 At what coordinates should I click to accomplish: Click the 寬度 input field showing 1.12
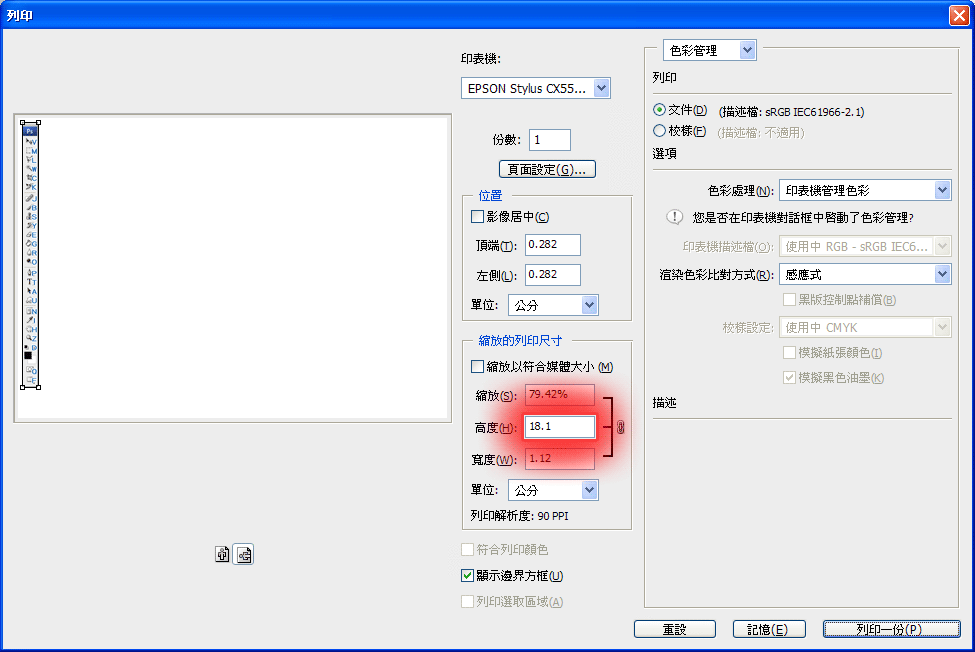coord(560,459)
